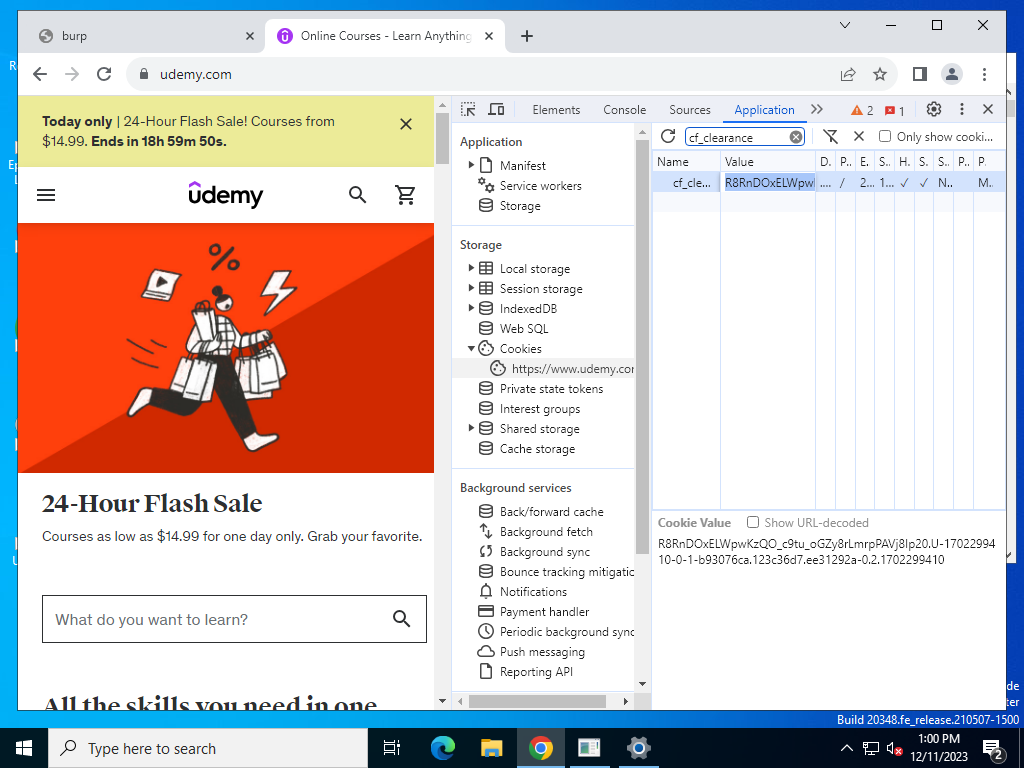Switch to the burp browser tab
Viewport: 1024px width, 768px height.
click(x=147, y=36)
